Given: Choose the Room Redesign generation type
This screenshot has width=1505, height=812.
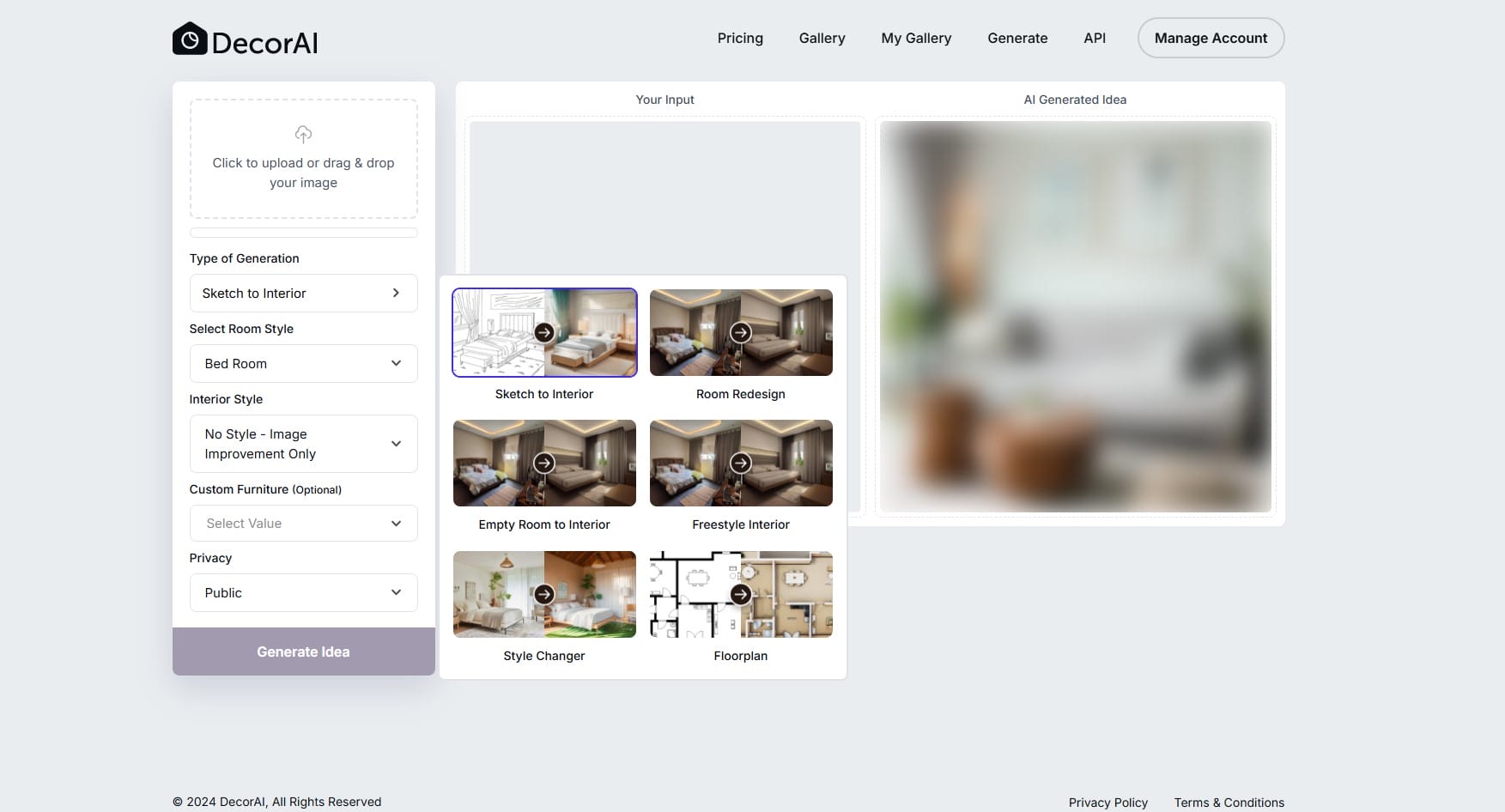Looking at the screenshot, I should click(740, 333).
